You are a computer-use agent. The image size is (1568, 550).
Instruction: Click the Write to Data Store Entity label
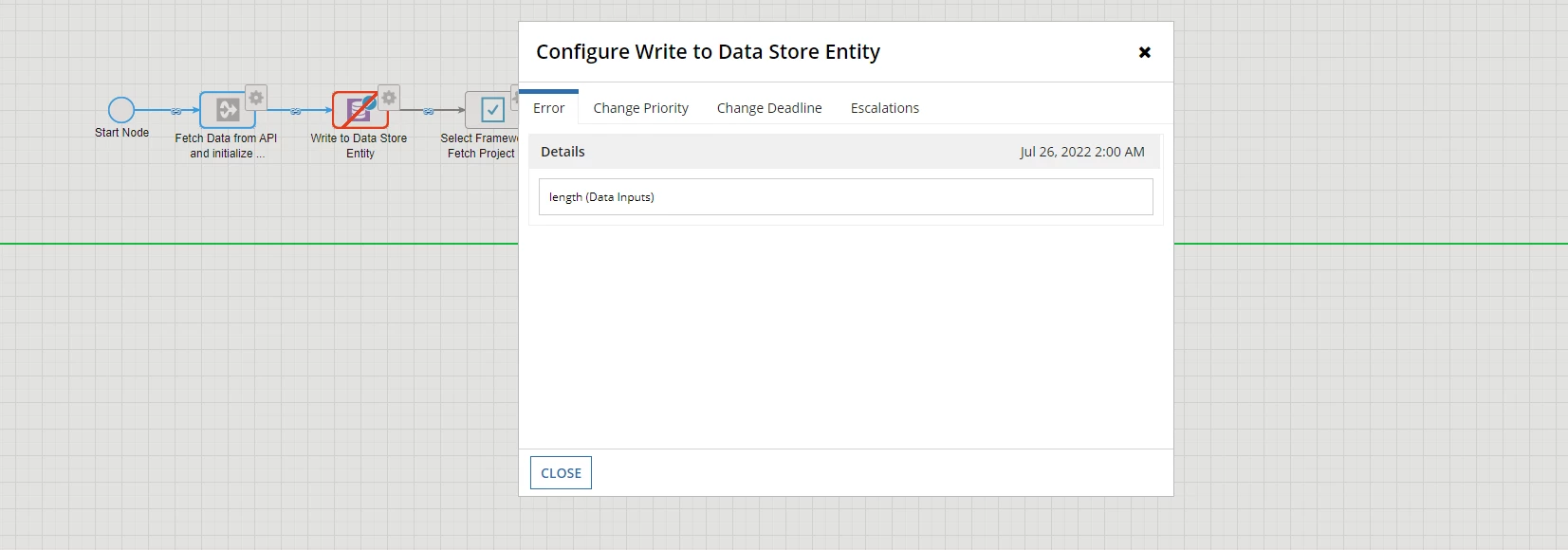pos(359,146)
